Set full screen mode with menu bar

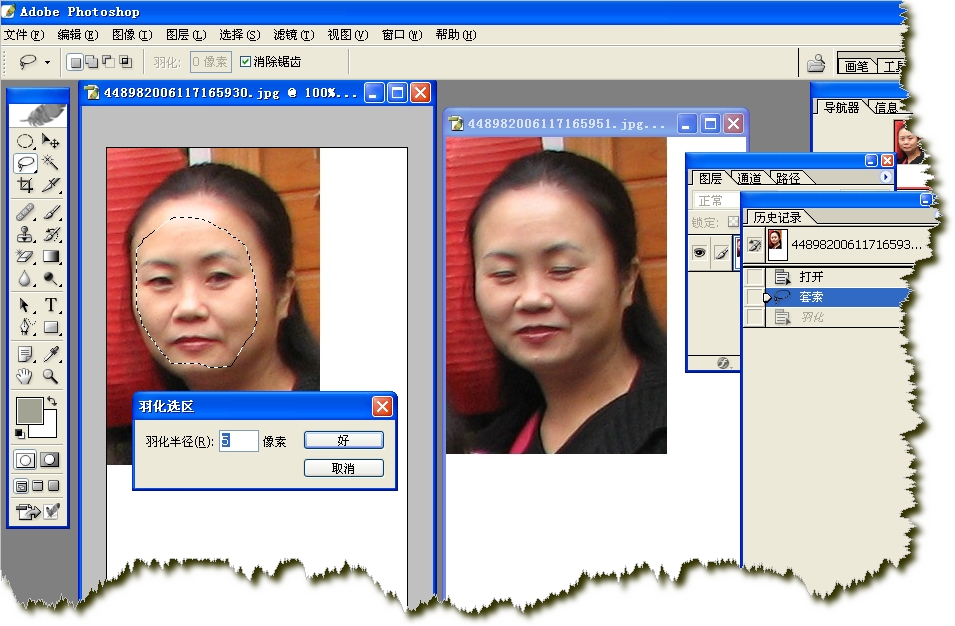pos(37,486)
